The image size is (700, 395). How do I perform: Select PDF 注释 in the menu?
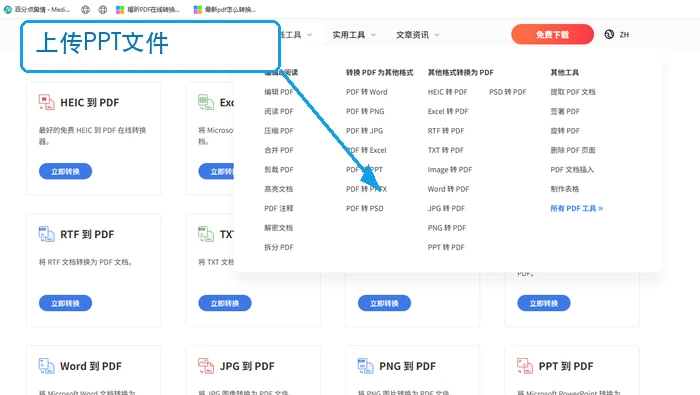click(x=279, y=208)
